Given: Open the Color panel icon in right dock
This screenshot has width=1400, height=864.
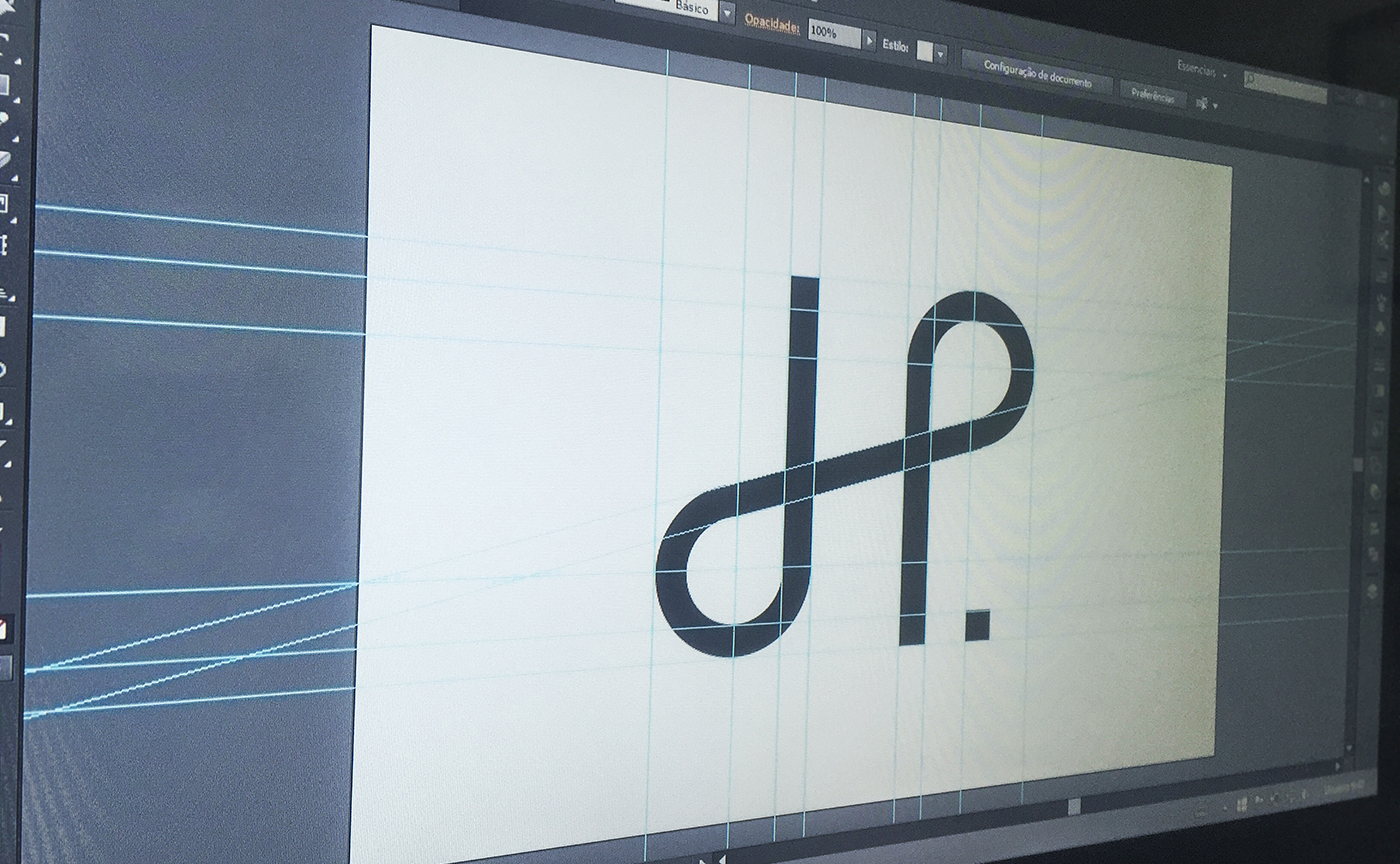Looking at the screenshot, I should 1384,189.
